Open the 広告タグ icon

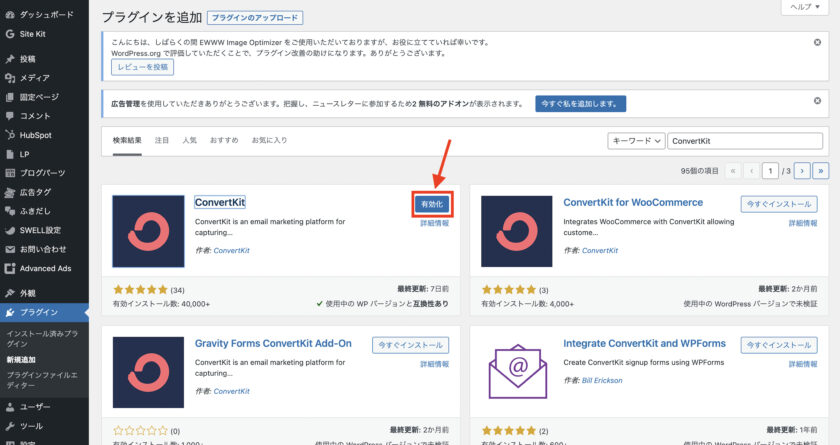coord(10,192)
